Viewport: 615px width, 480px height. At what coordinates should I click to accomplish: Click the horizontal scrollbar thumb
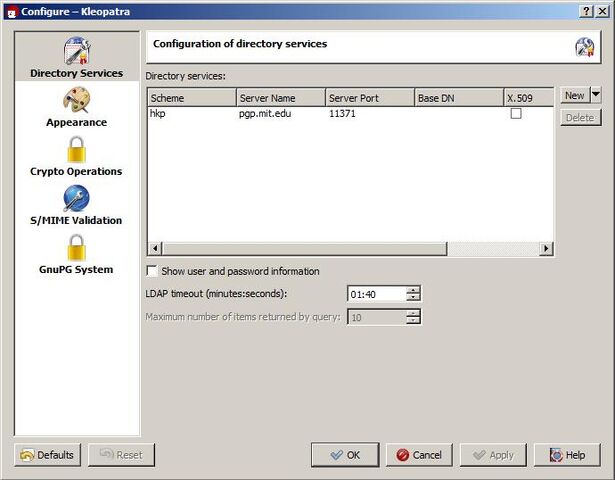305,248
